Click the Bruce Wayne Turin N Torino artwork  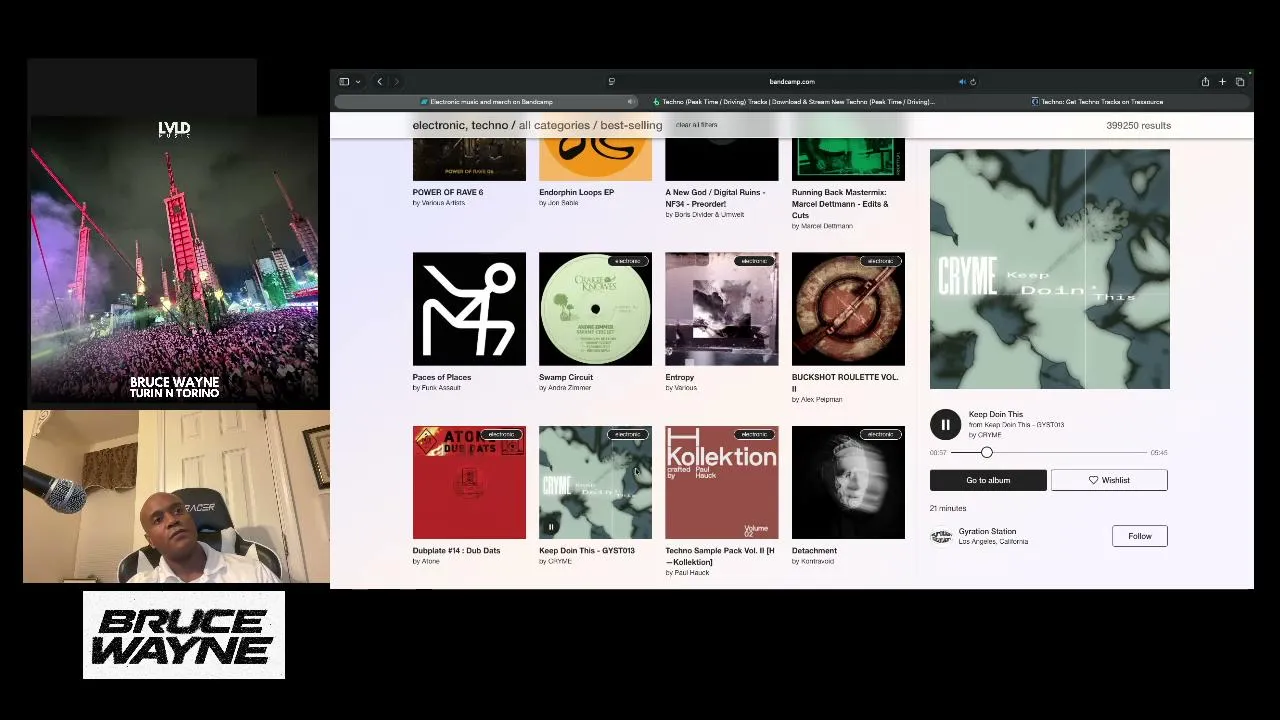click(174, 260)
